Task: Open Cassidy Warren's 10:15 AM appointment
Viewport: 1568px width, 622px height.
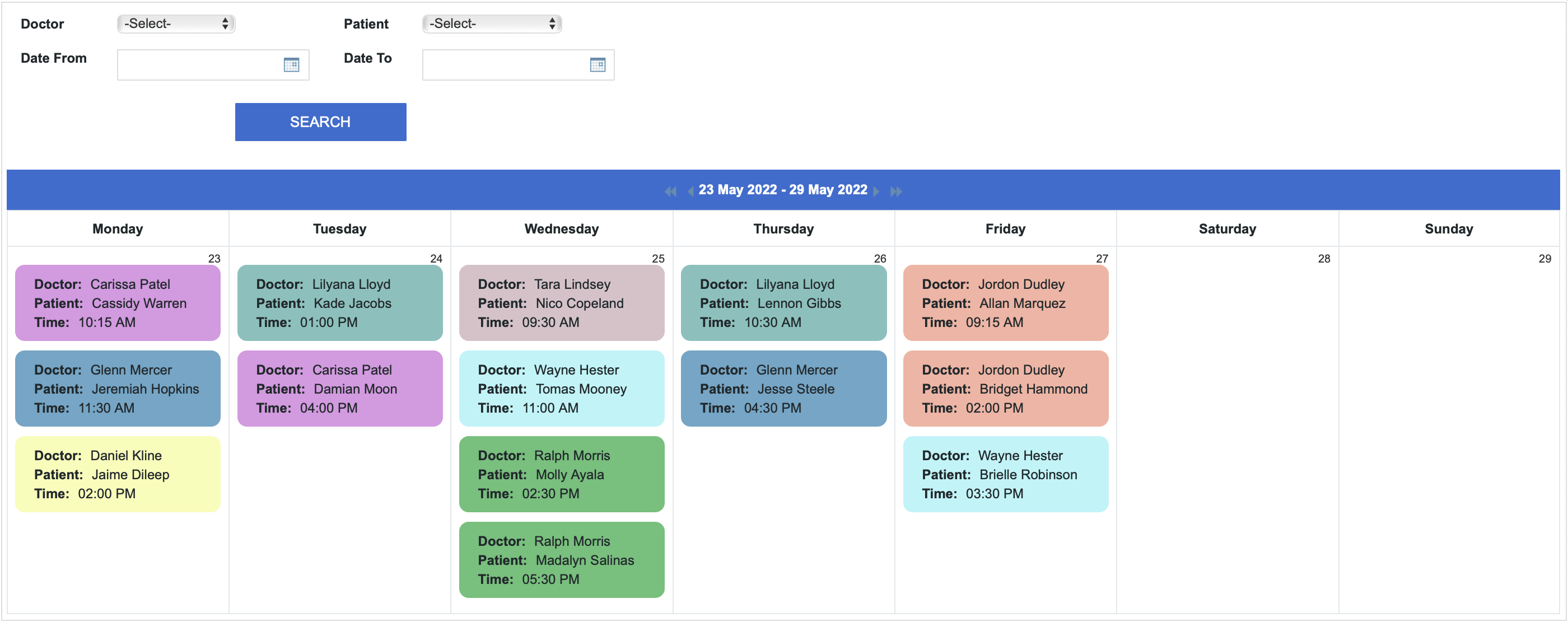Action: point(118,302)
